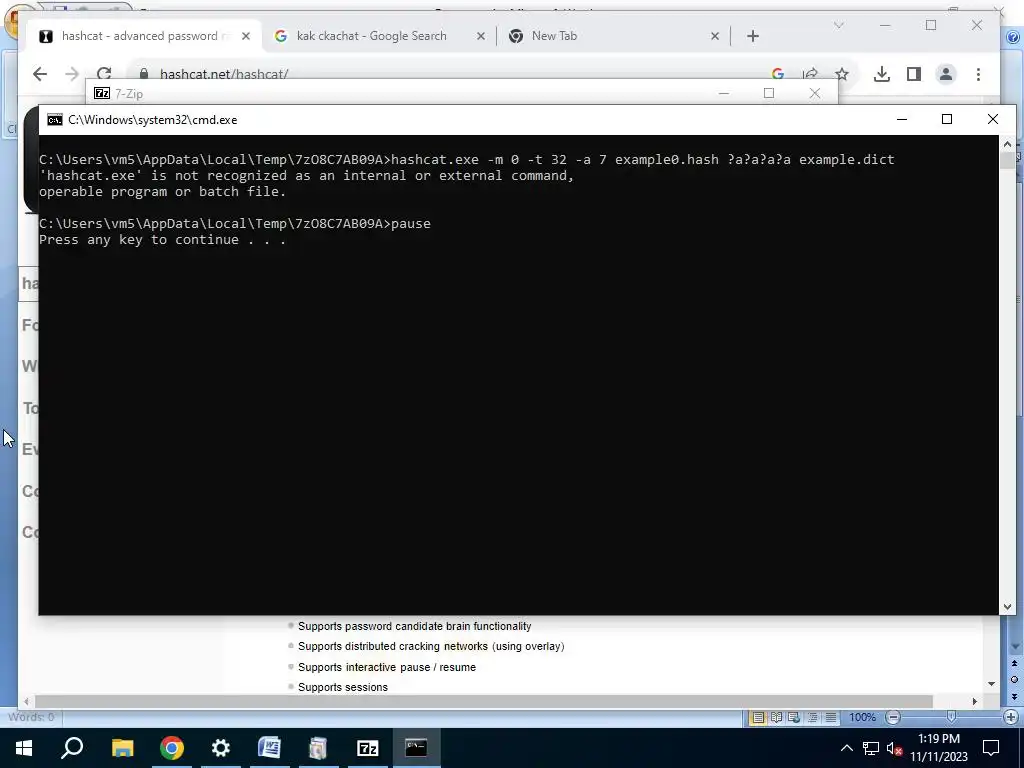
Task: Bookmark this page with the star icon
Action: (842, 74)
